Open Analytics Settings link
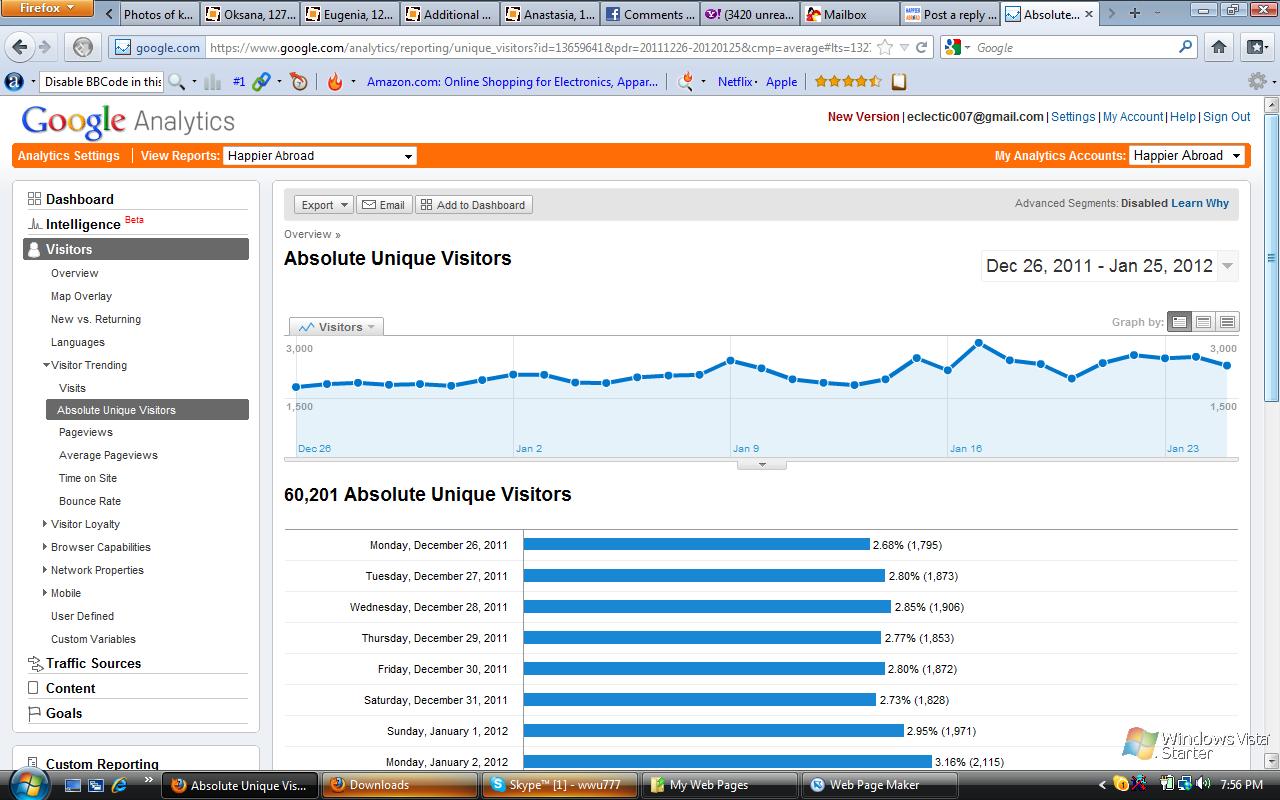Screen dimensions: 1280x800 click(x=68, y=156)
